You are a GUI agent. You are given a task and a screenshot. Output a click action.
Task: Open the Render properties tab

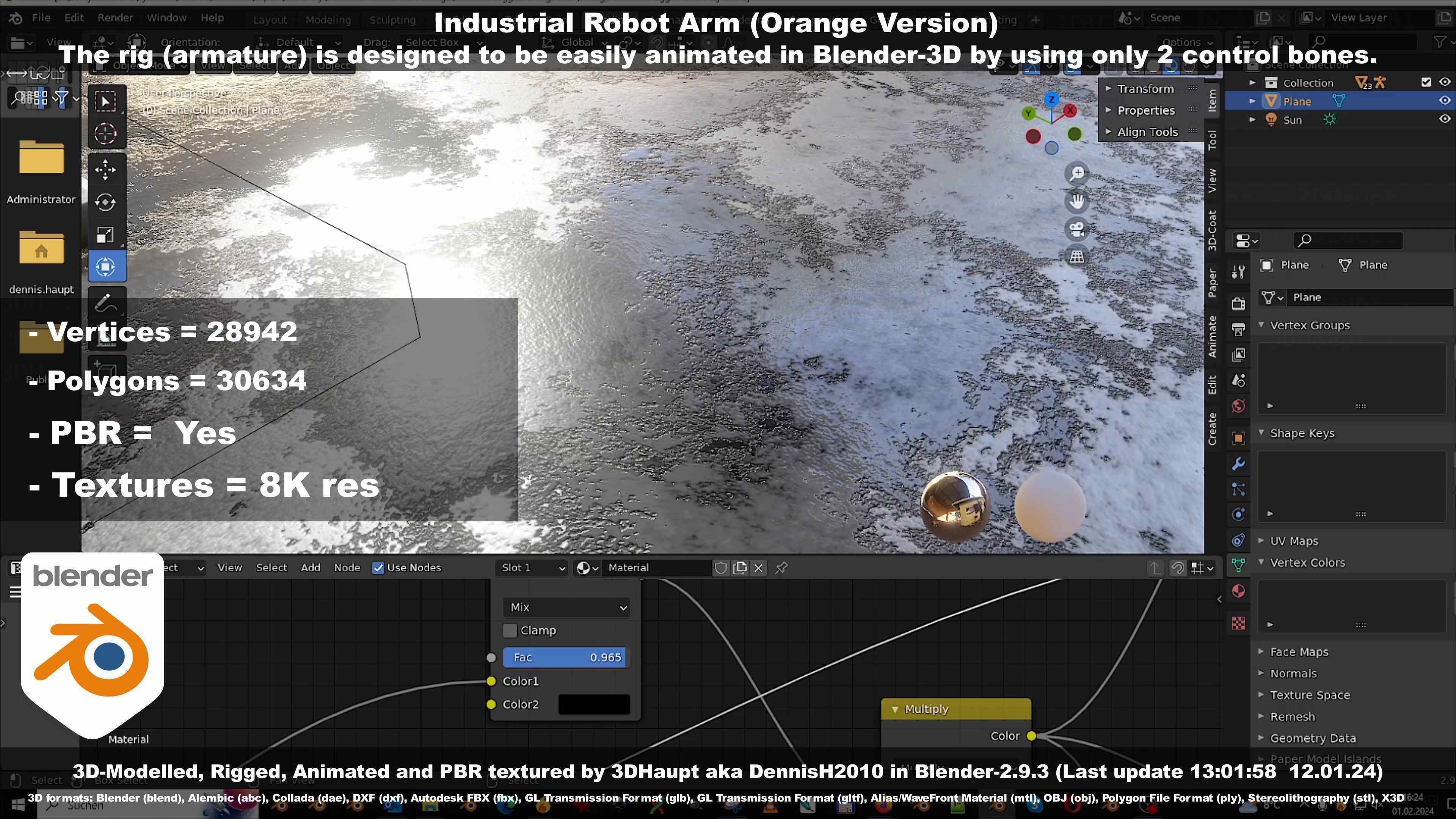pos(1238,303)
